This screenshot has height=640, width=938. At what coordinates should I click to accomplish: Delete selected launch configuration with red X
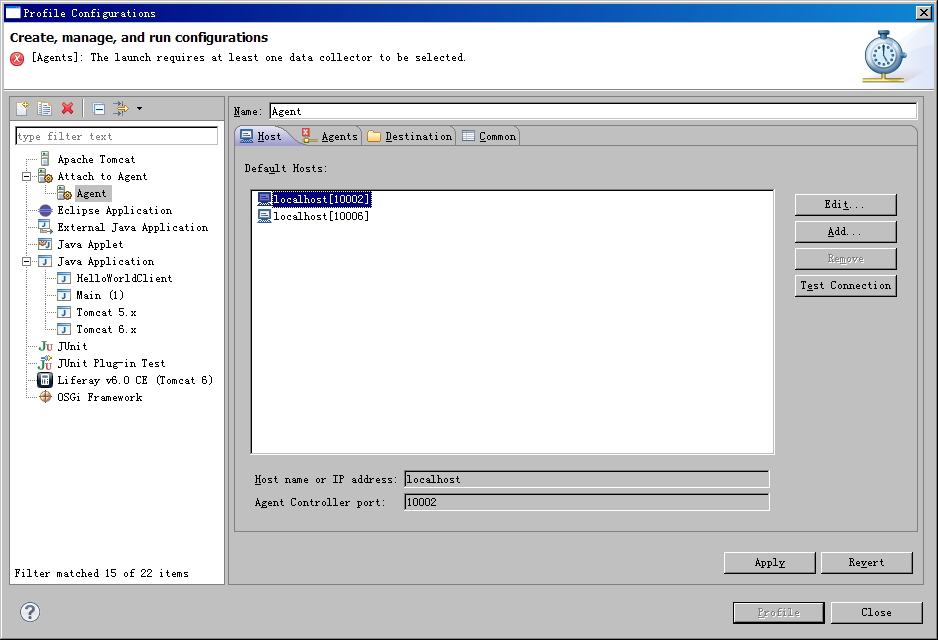click(68, 108)
